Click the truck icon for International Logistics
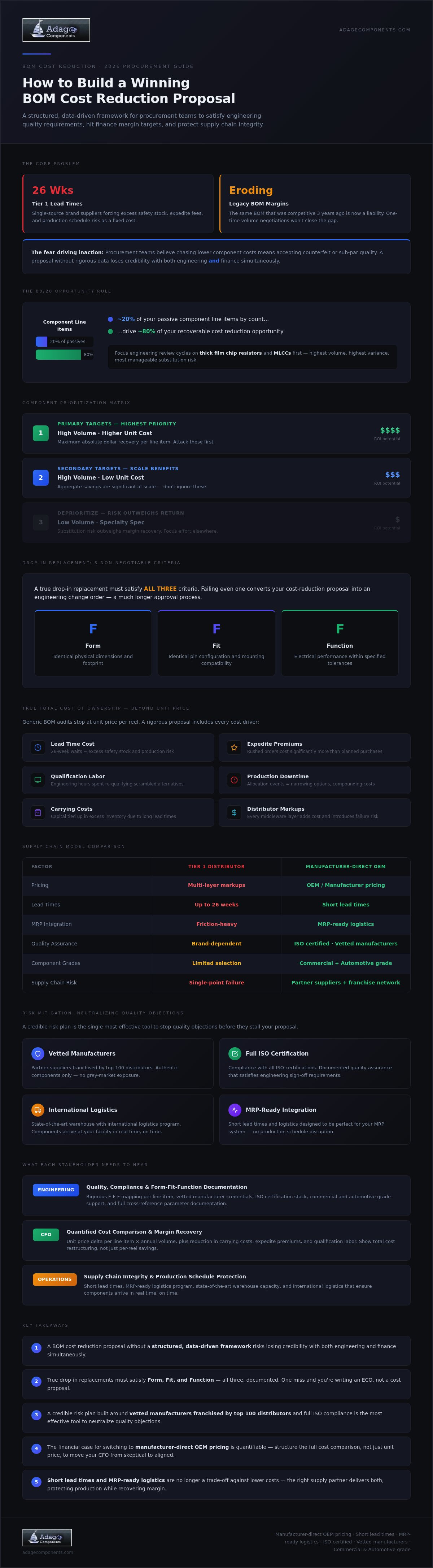 pyautogui.click(x=38, y=1110)
